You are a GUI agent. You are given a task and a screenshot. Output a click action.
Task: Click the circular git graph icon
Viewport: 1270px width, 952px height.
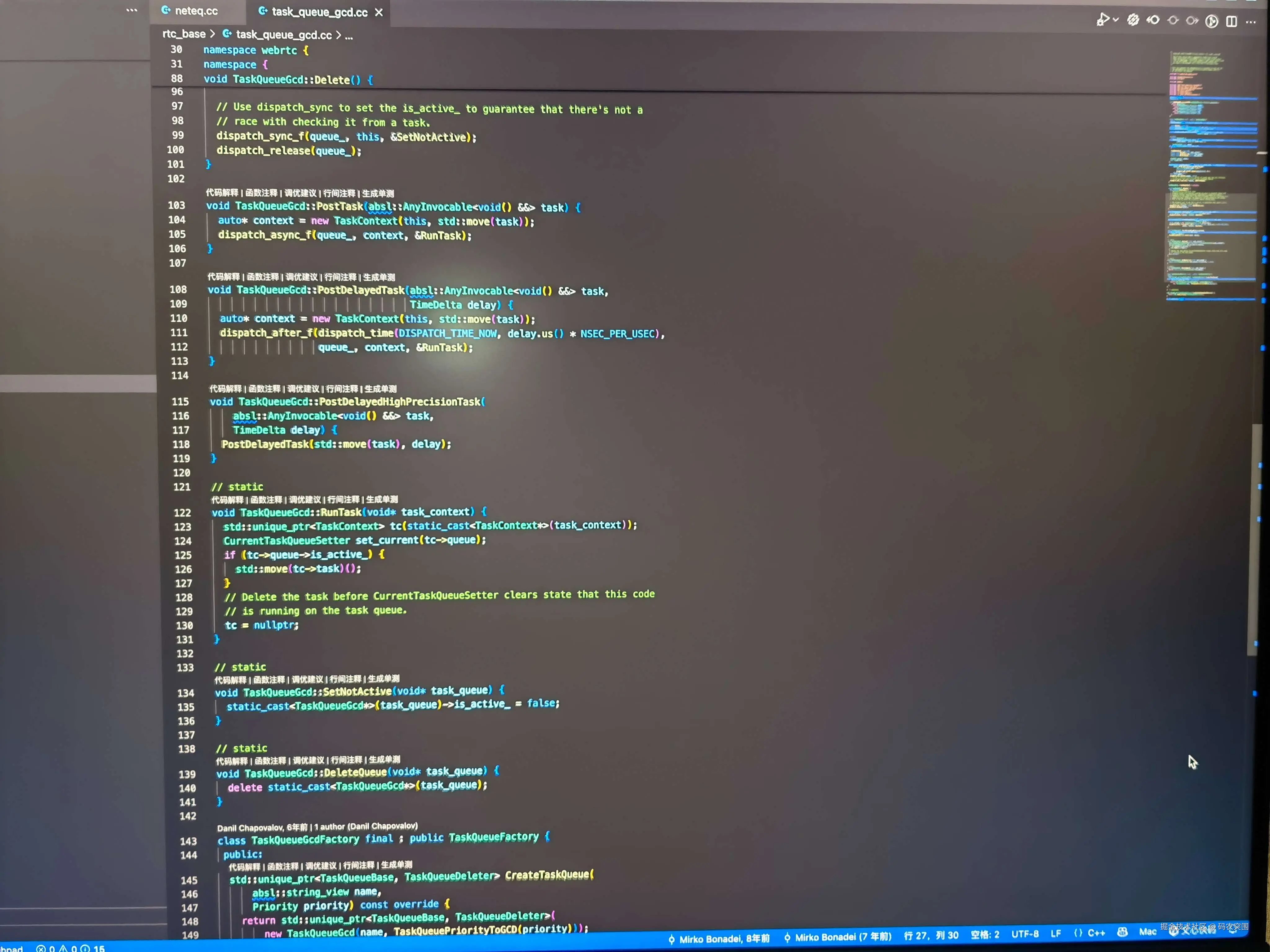click(x=1211, y=22)
